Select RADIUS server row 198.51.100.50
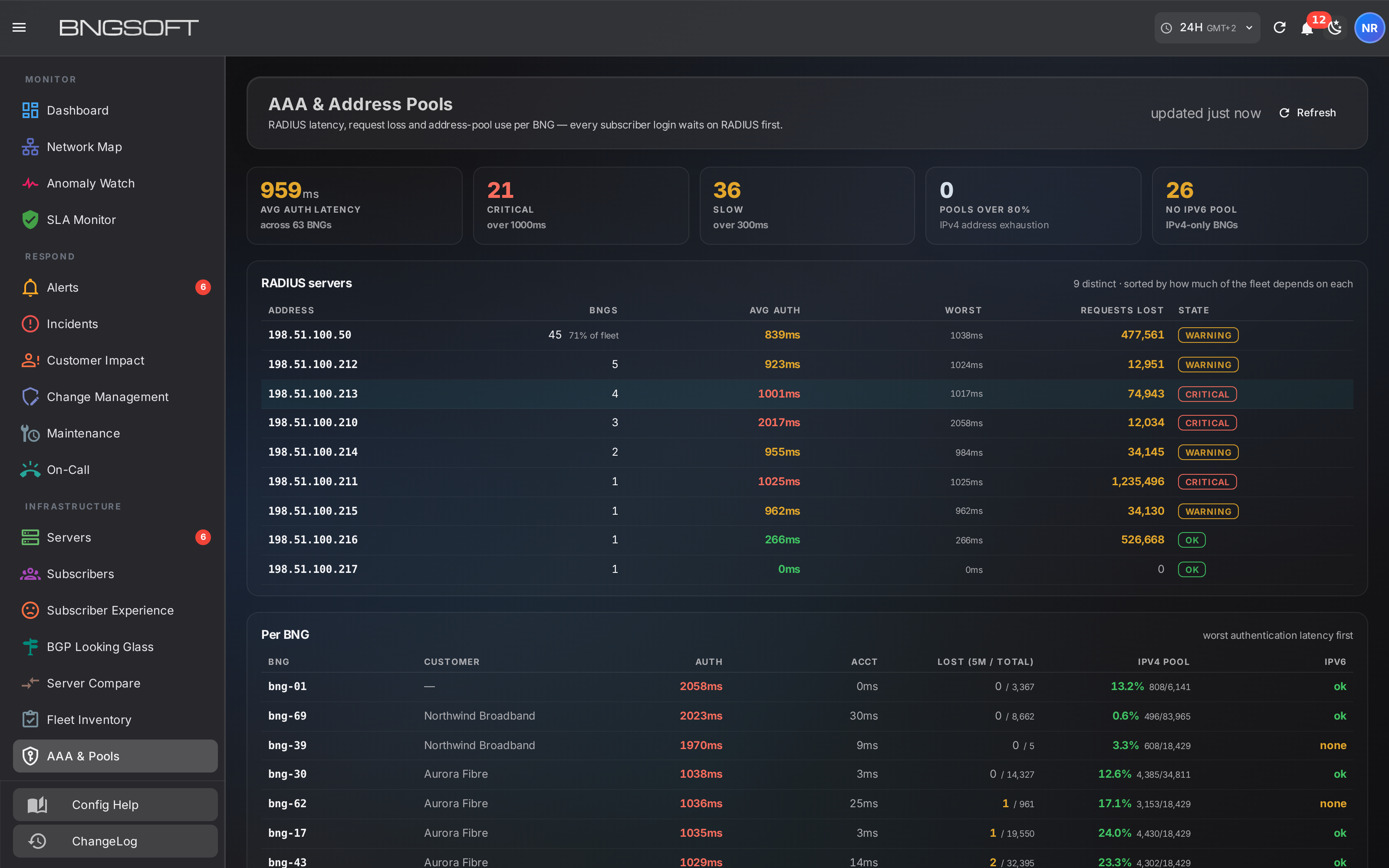Image resolution: width=1389 pixels, height=868 pixels. (806, 335)
